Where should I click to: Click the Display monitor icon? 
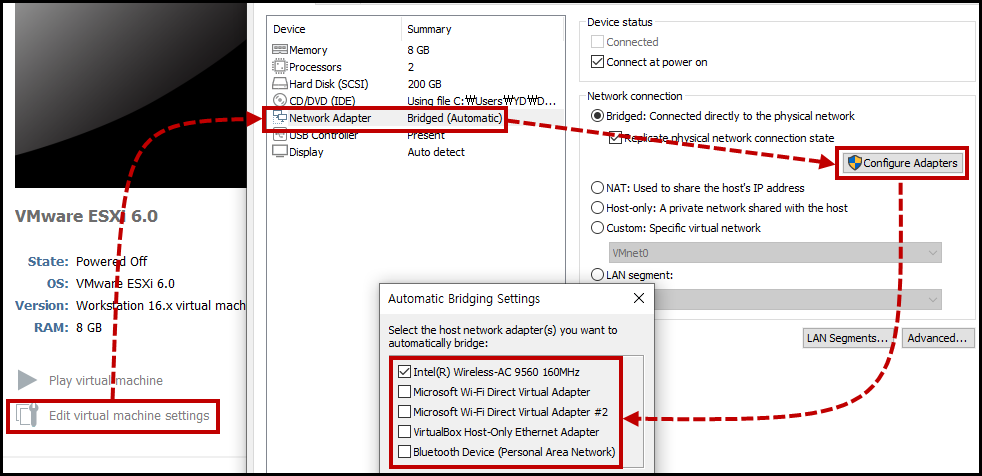point(280,152)
